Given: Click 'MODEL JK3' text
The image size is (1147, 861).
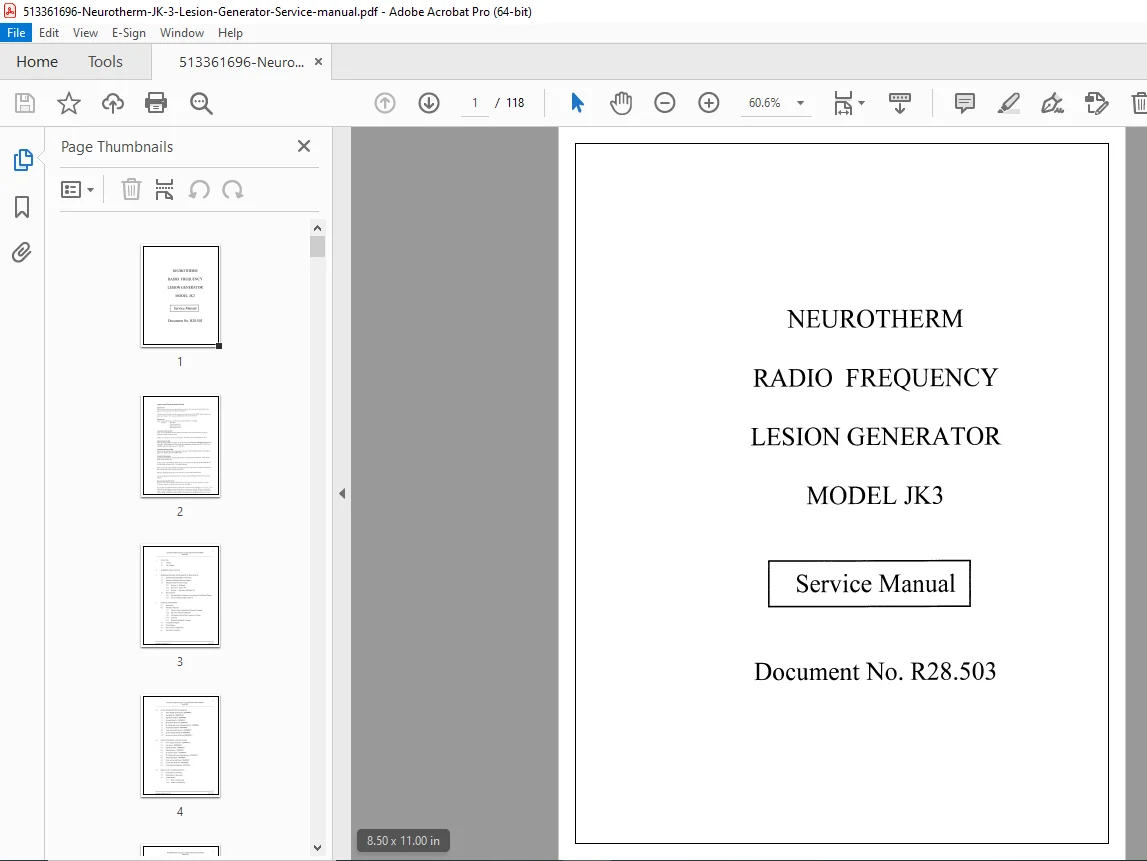Looking at the screenshot, I should [x=875, y=495].
